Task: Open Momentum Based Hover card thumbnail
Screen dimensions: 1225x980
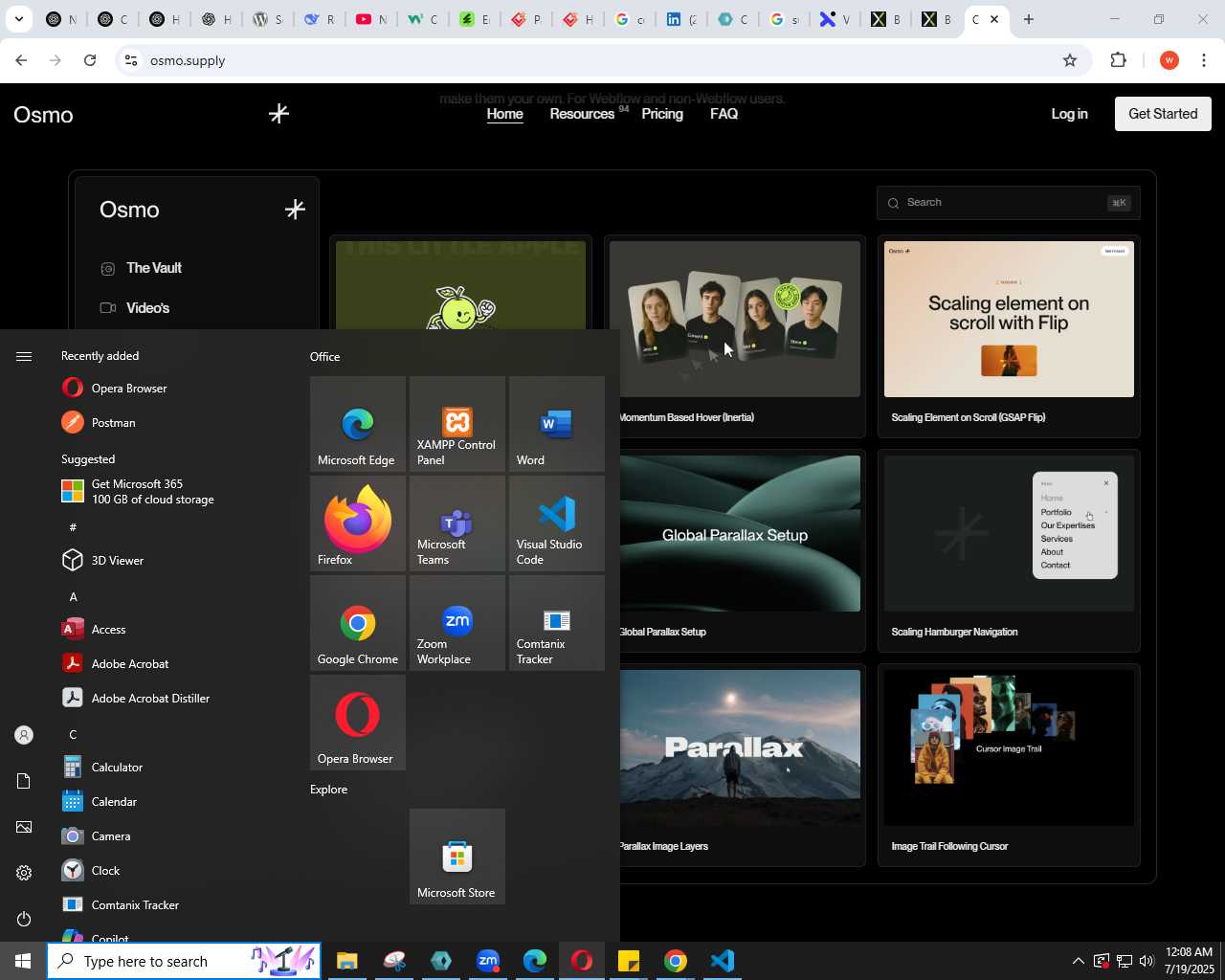Action: coord(735,319)
